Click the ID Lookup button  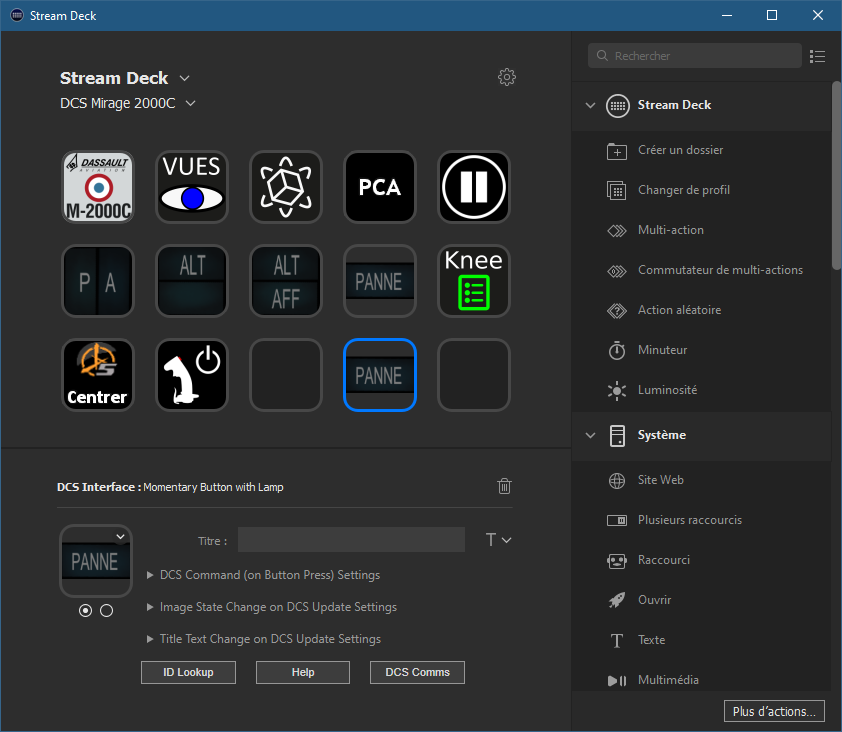coord(188,672)
